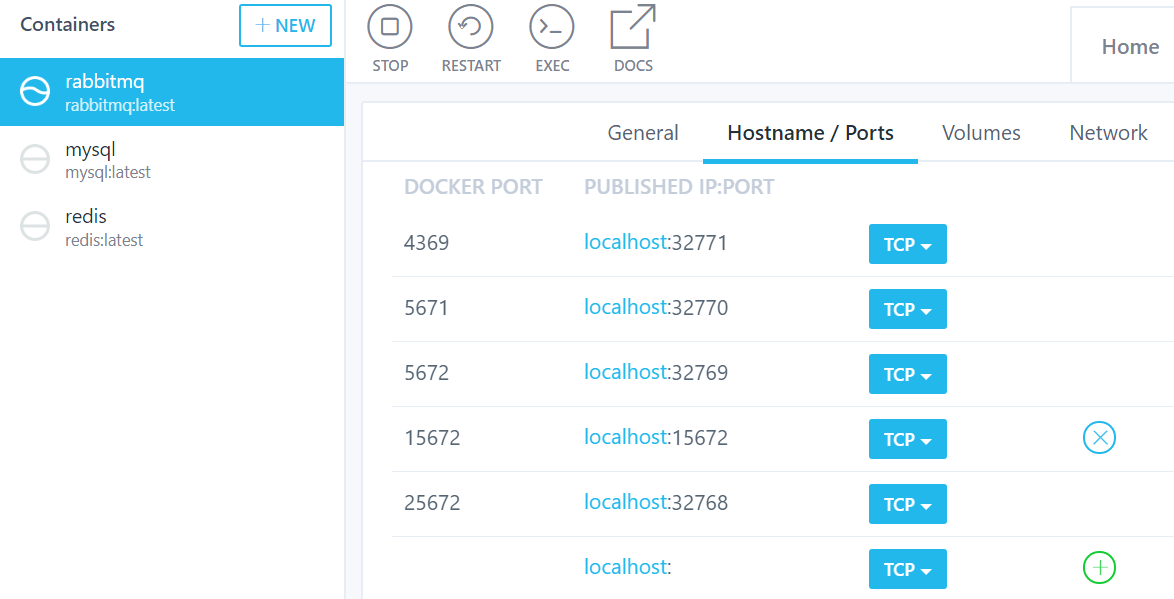Switch to the Network tab

click(x=1107, y=132)
